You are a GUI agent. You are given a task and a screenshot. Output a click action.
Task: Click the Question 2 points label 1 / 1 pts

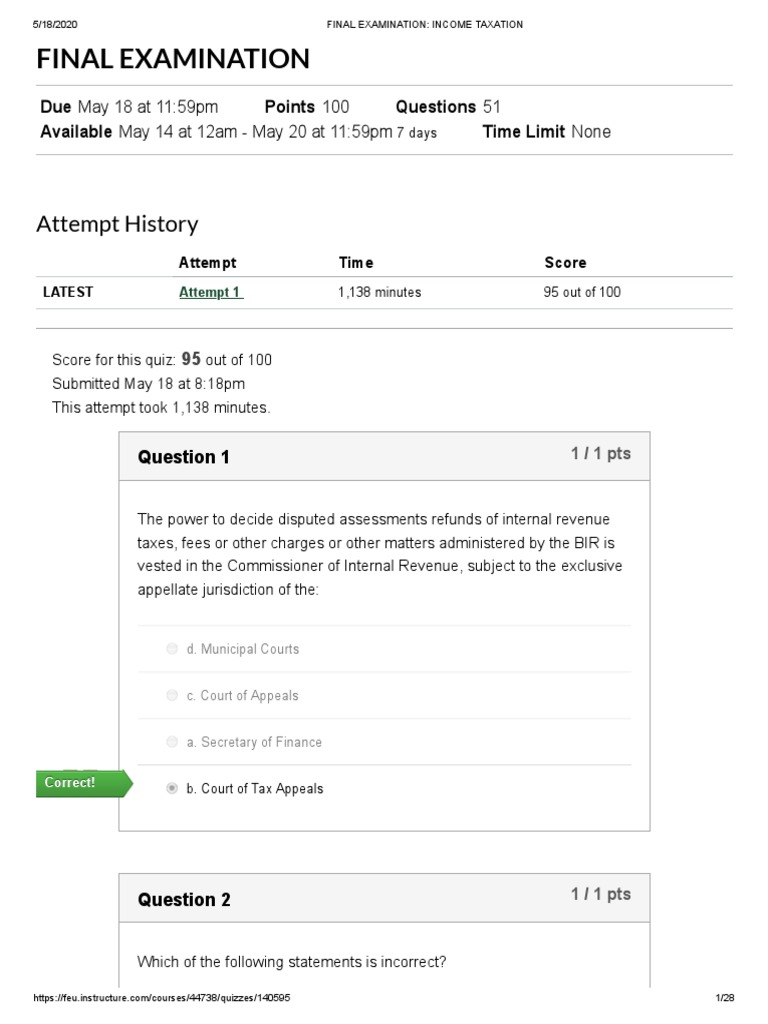601,894
